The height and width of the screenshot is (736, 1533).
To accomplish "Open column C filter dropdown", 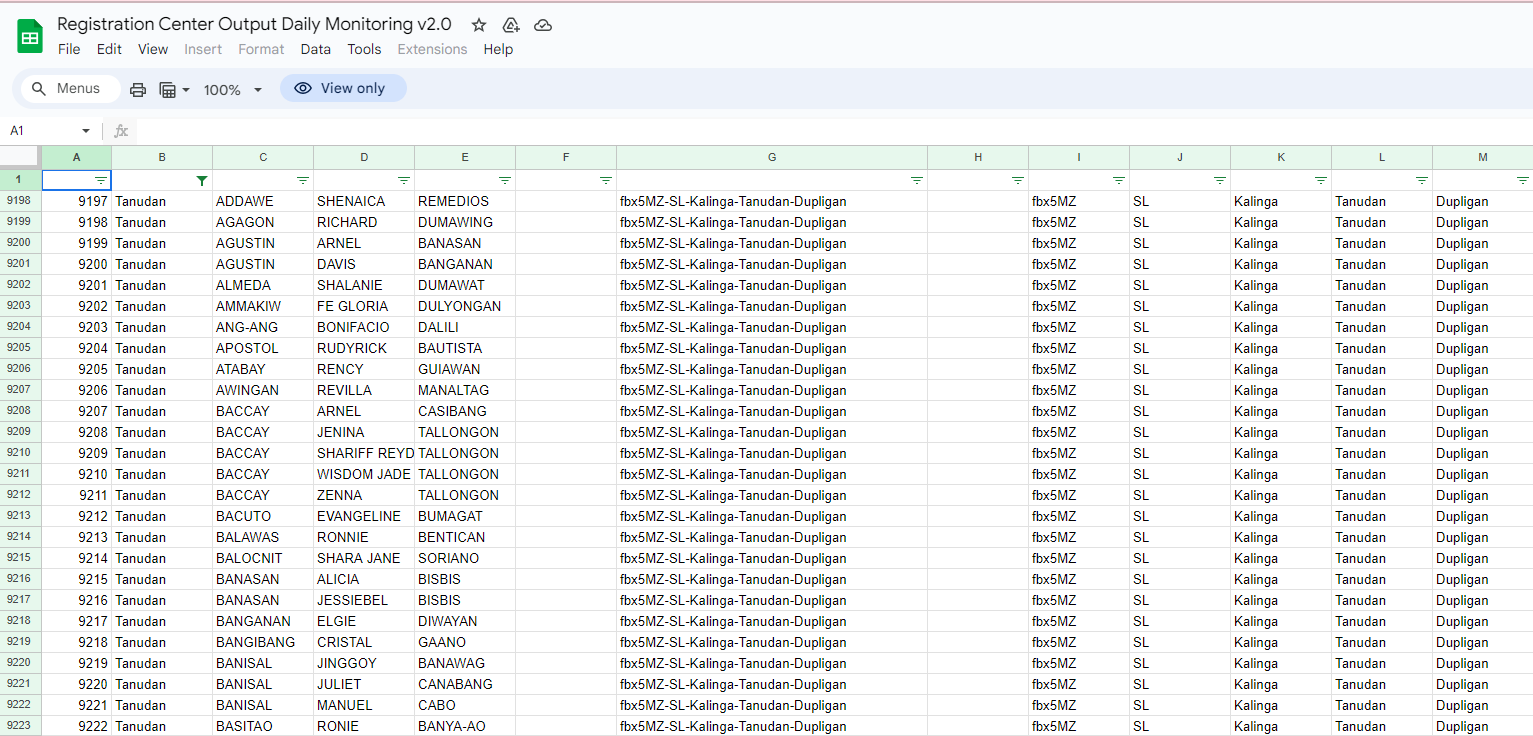I will coord(303,181).
